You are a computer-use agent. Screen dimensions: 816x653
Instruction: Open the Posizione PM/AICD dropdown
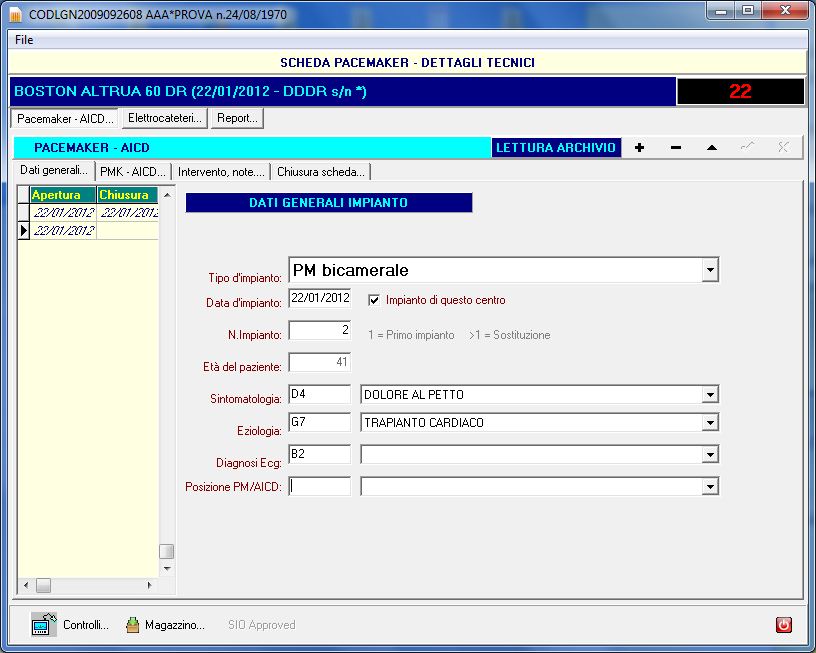coord(710,488)
